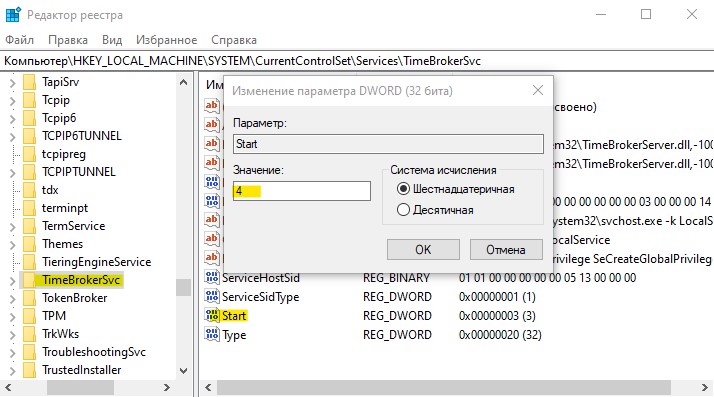
Task: Click the Отмена button
Action: (x=506, y=249)
